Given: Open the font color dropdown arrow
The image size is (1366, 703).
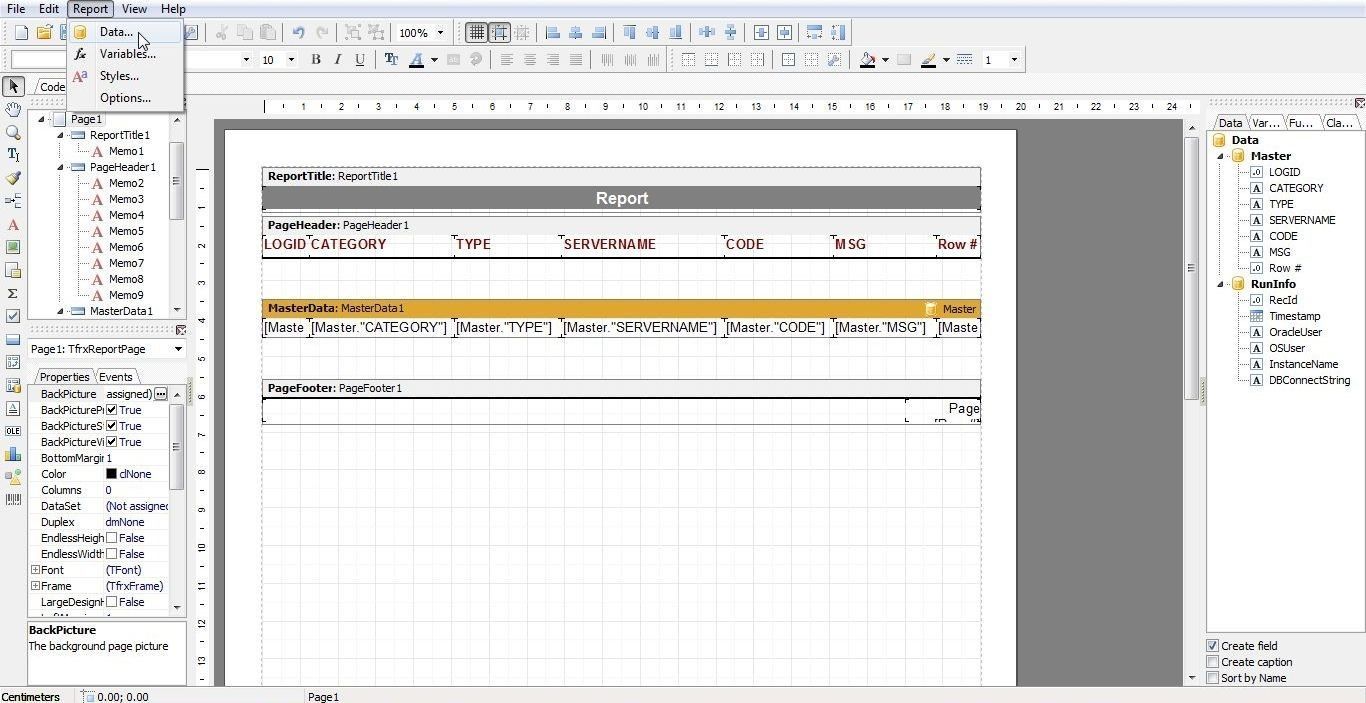Looking at the screenshot, I should click(434, 60).
